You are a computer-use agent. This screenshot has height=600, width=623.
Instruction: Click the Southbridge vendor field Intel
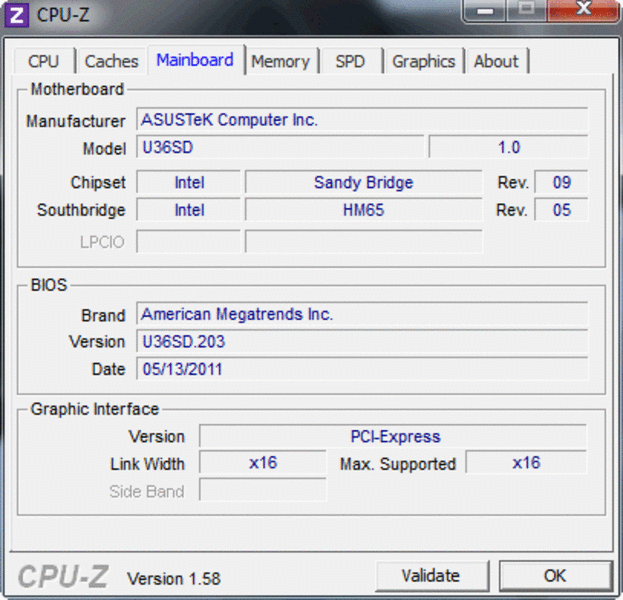(x=189, y=210)
